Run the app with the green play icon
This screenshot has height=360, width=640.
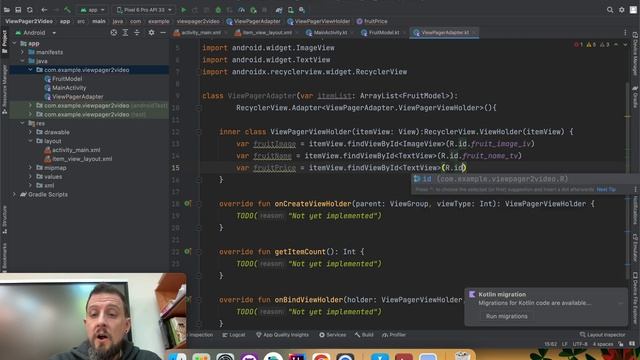[x=184, y=10]
